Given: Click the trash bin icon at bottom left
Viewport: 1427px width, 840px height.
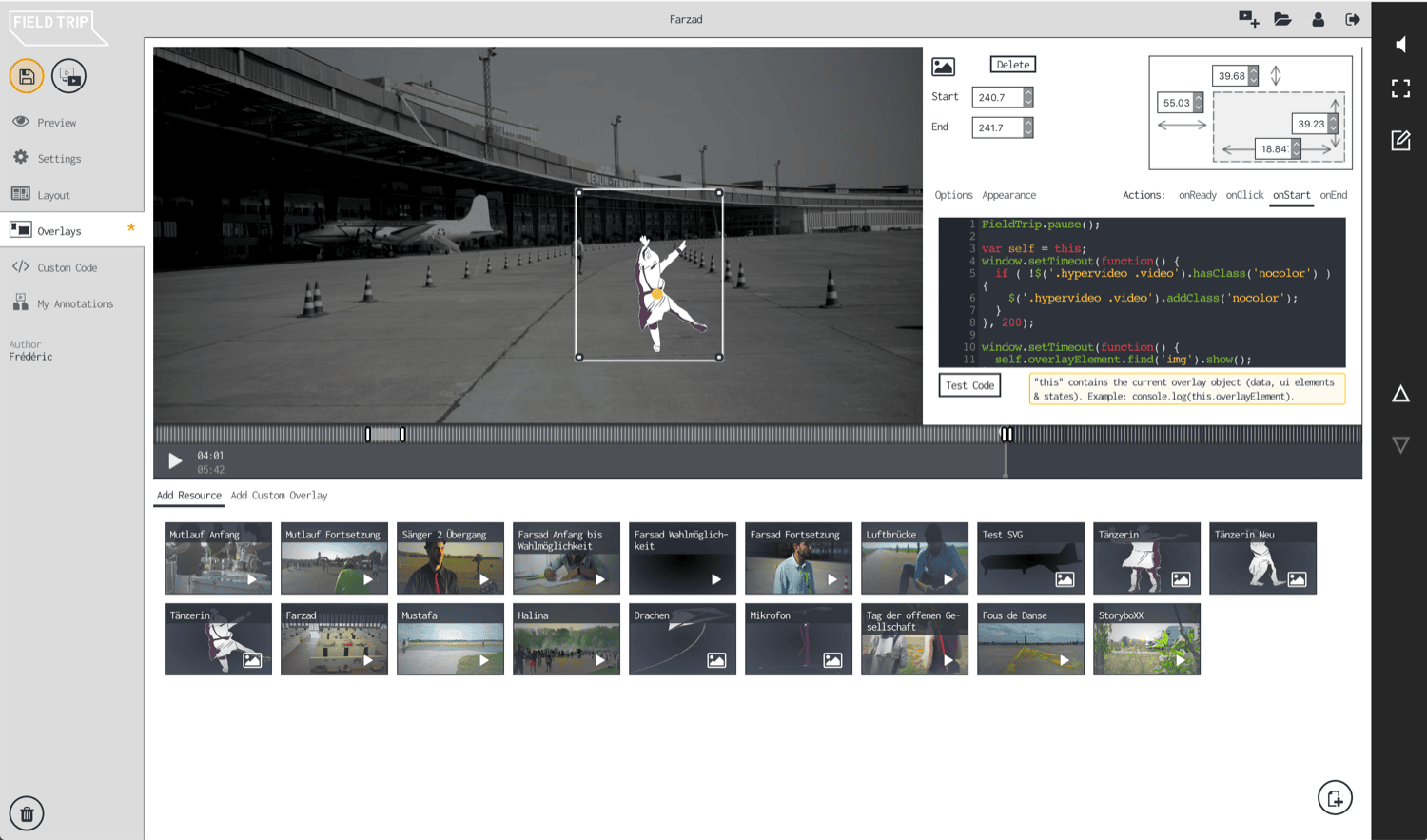Looking at the screenshot, I should coord(27,813).
